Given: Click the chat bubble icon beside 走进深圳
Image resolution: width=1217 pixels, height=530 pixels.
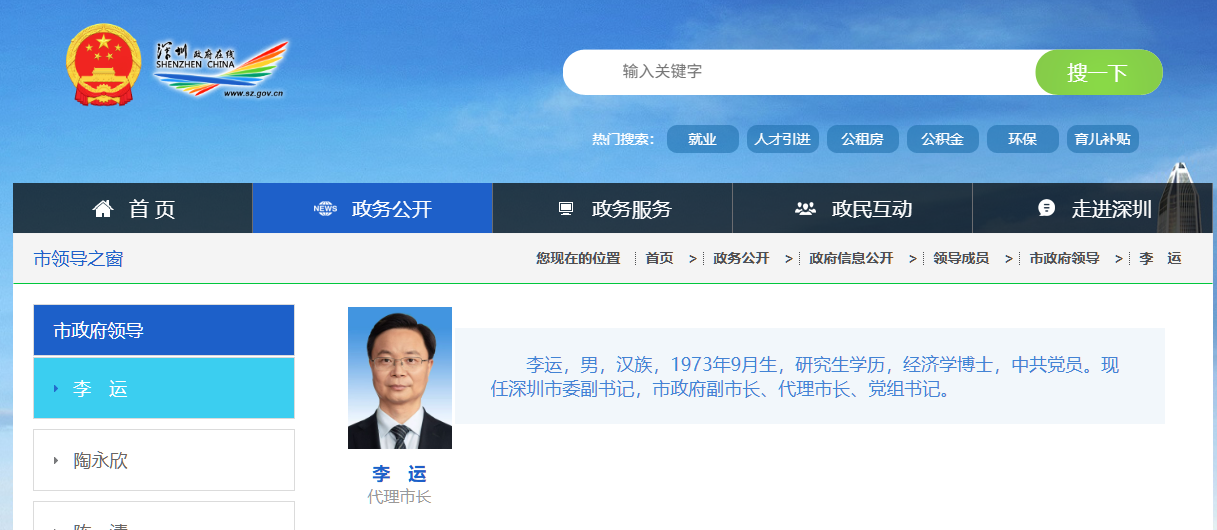Looking at the screenshot, I should pyautogui.click(x=1047, y=208).
